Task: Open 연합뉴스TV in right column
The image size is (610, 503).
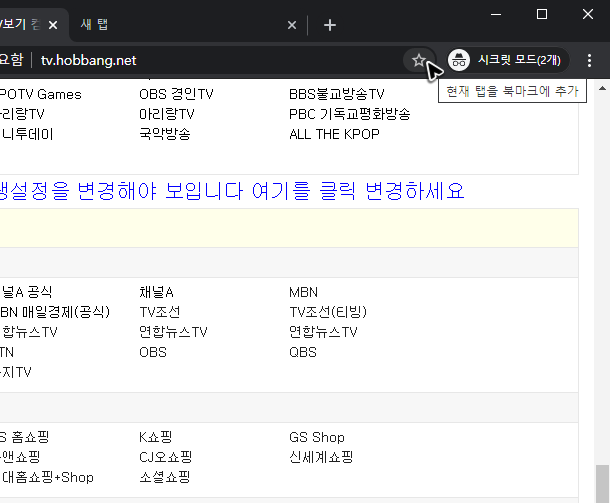Action: pyautogui.click(x=323, y=332)
